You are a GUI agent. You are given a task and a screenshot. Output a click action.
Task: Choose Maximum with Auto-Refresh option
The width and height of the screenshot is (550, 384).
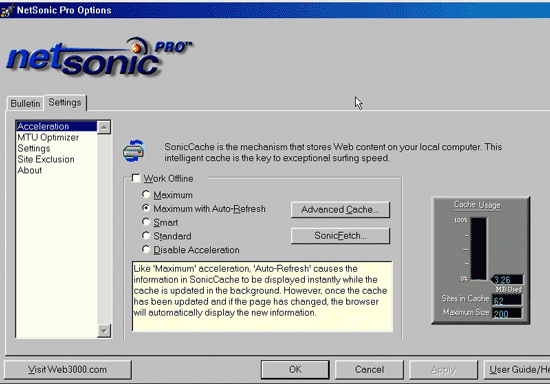[146, 208]
